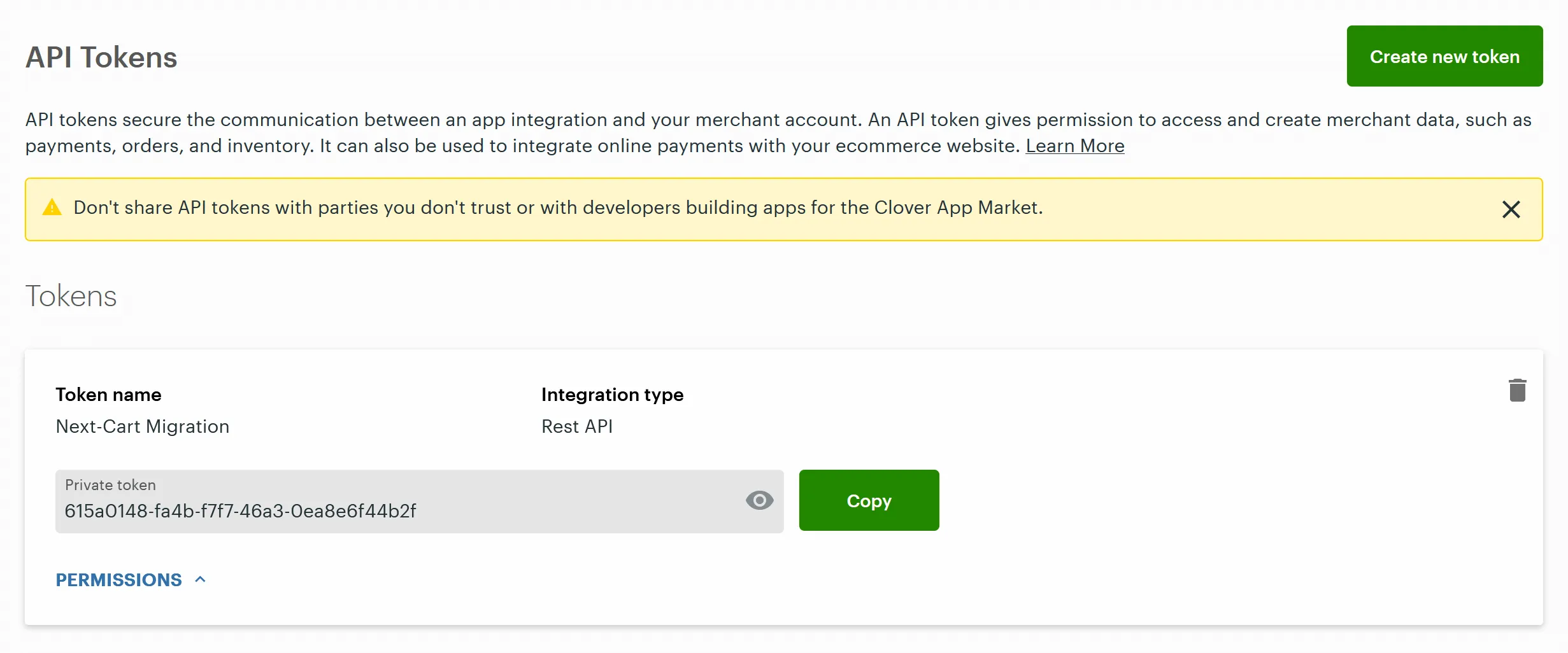1568x653 pixels.
Task: Click the Token name label
Action: point(108,395)
